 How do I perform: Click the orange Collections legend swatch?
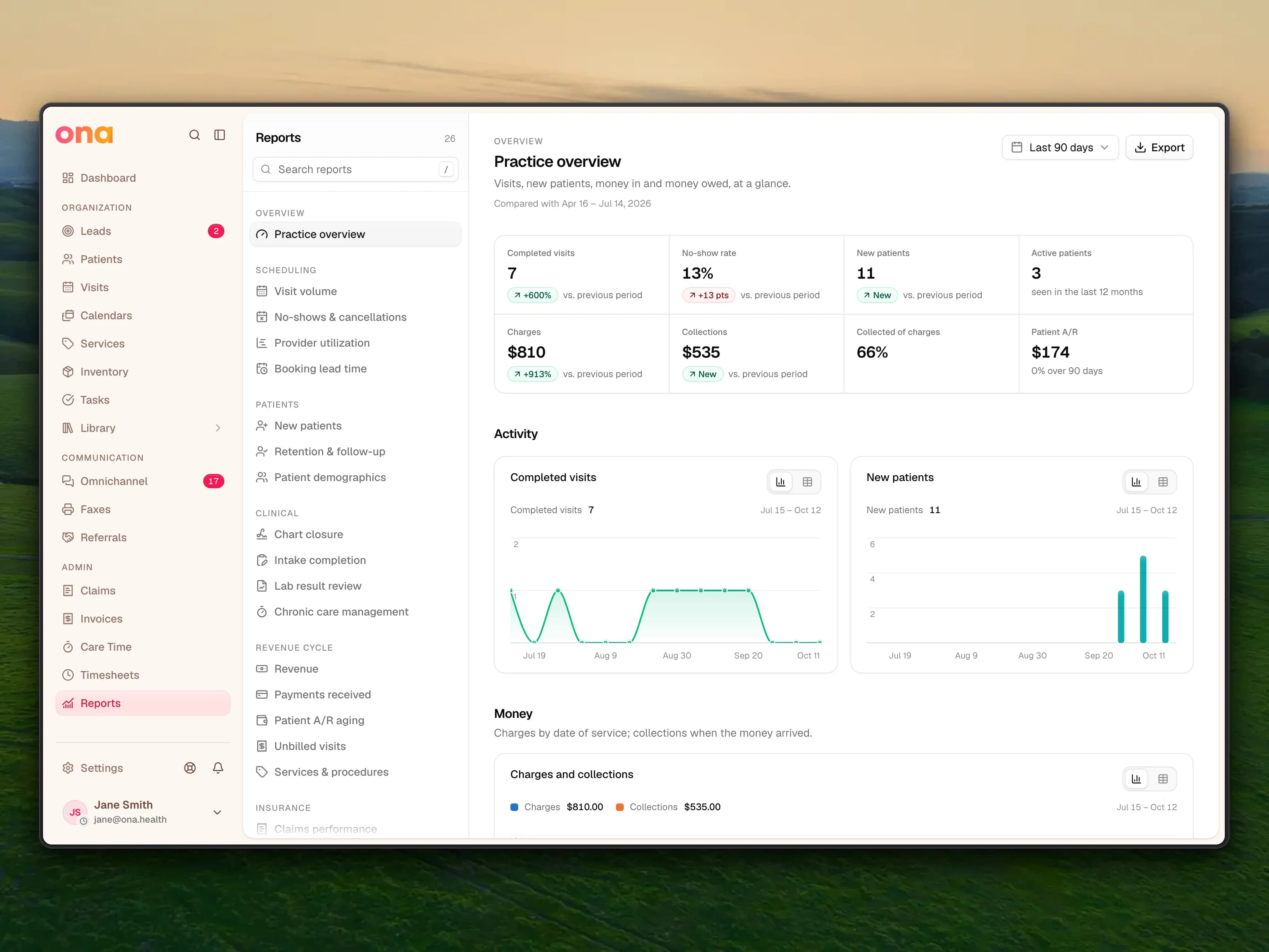coord(619,807)
